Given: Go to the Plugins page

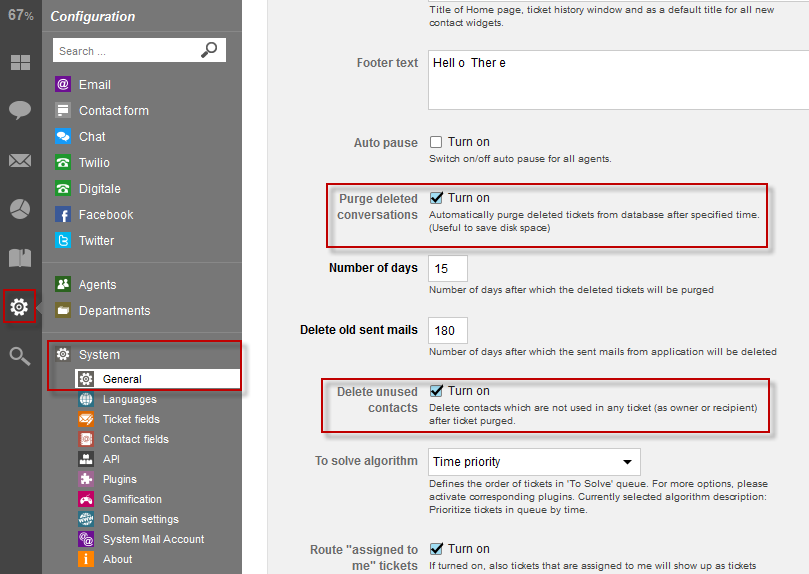Looking at the screenshot, I should pyautogui.click(x=119, y=479).
